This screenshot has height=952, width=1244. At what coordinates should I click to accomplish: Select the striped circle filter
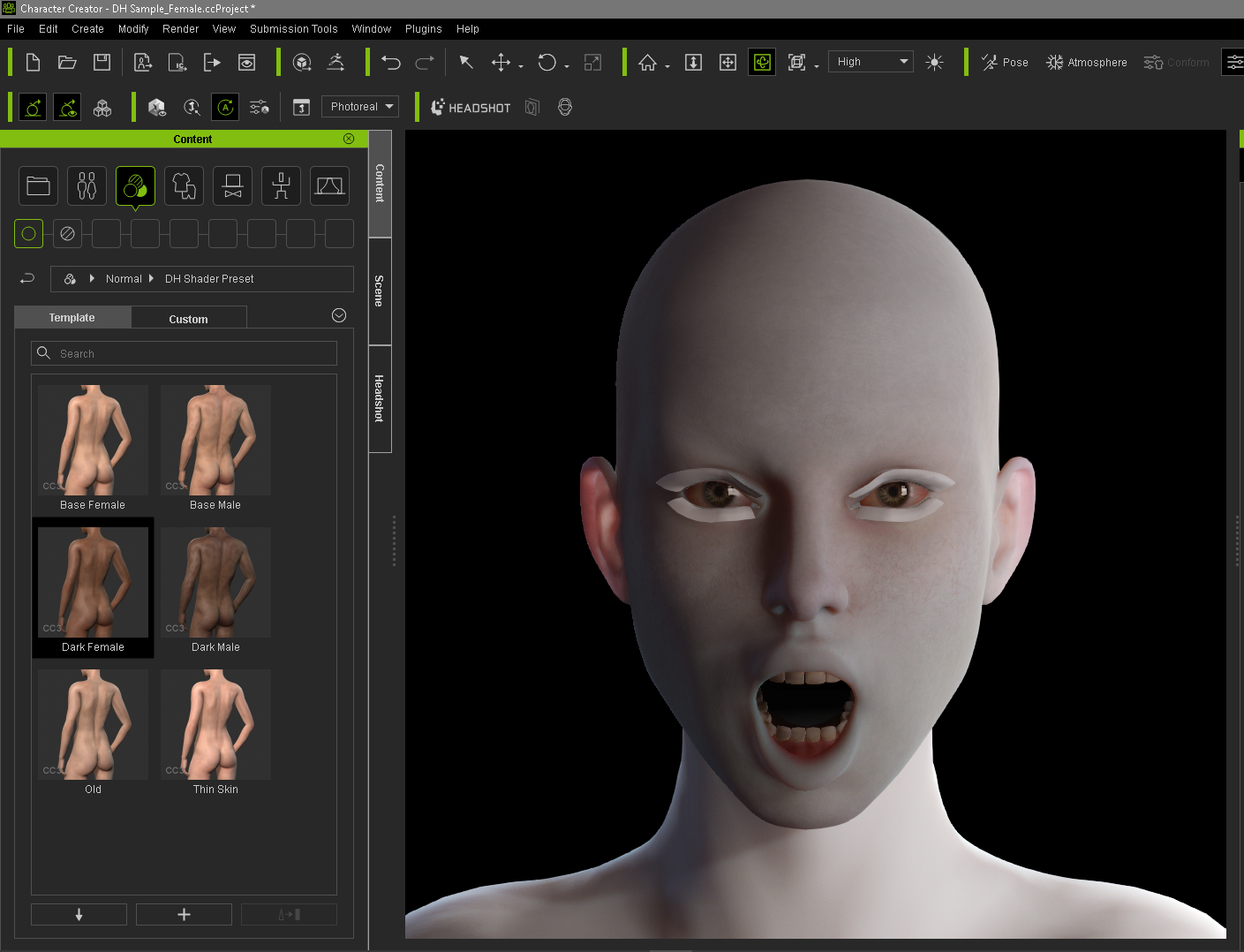click(x=67, y=234)
